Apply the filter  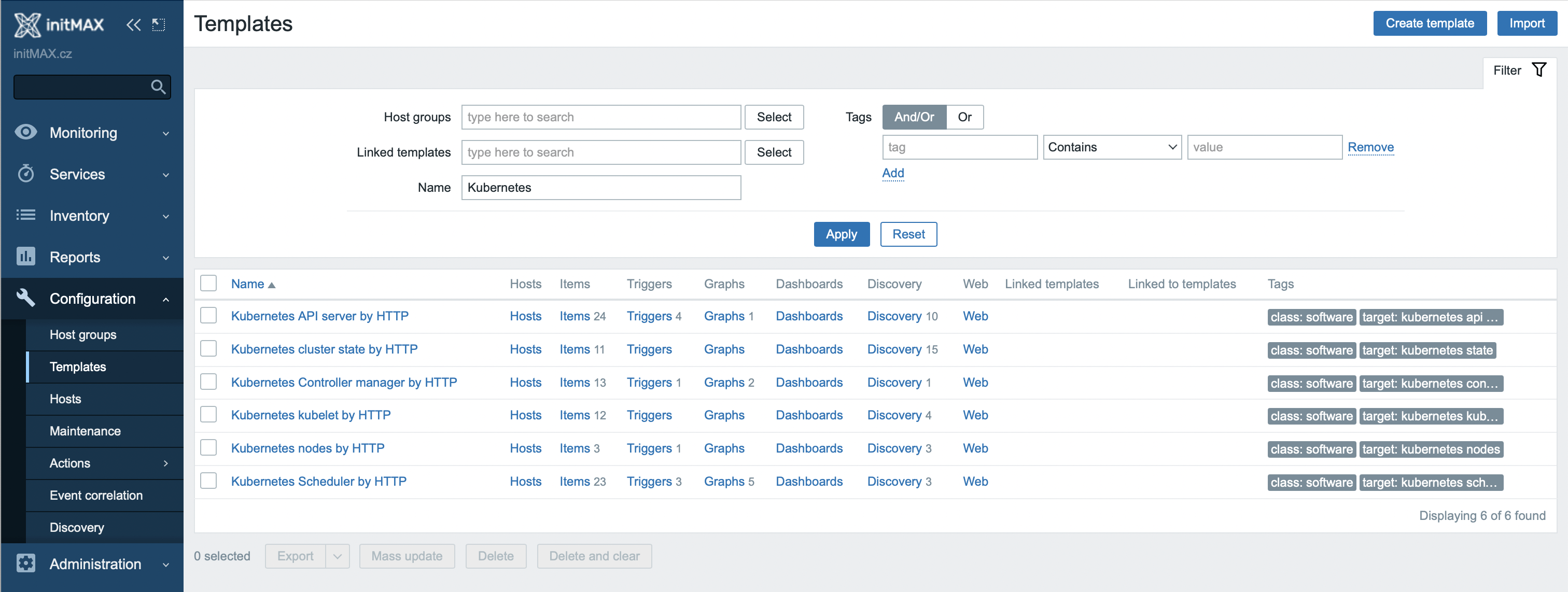[841, 234]
